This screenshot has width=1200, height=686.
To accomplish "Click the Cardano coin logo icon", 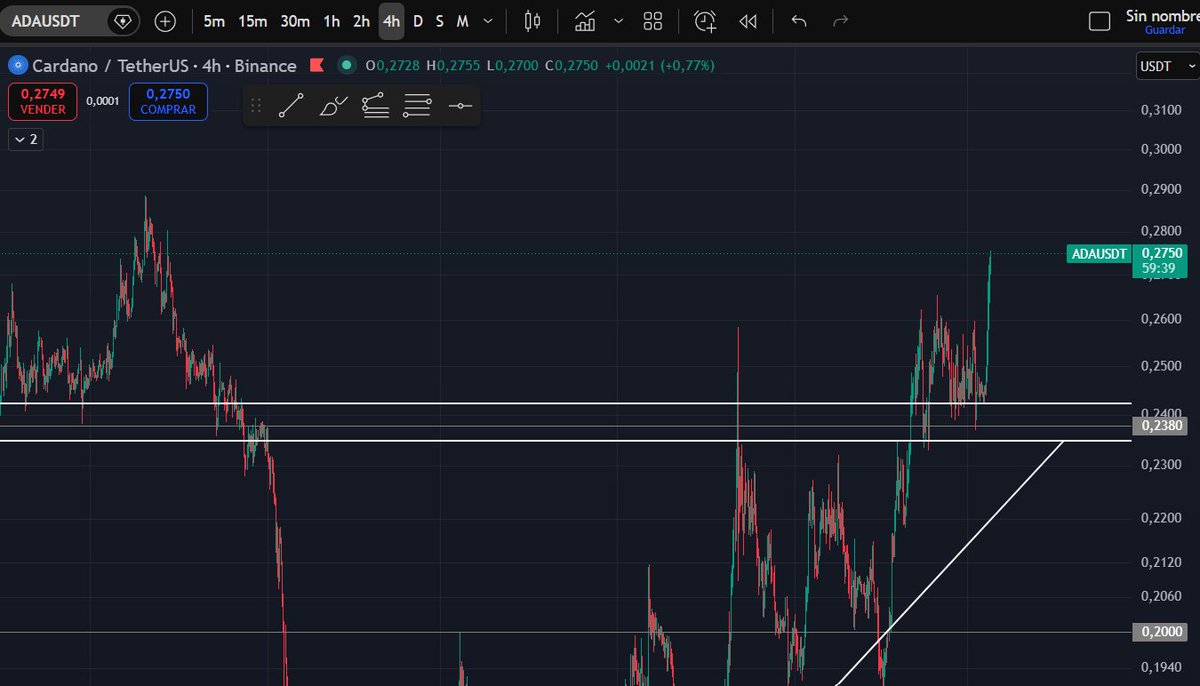I will [x=16, y=66].
